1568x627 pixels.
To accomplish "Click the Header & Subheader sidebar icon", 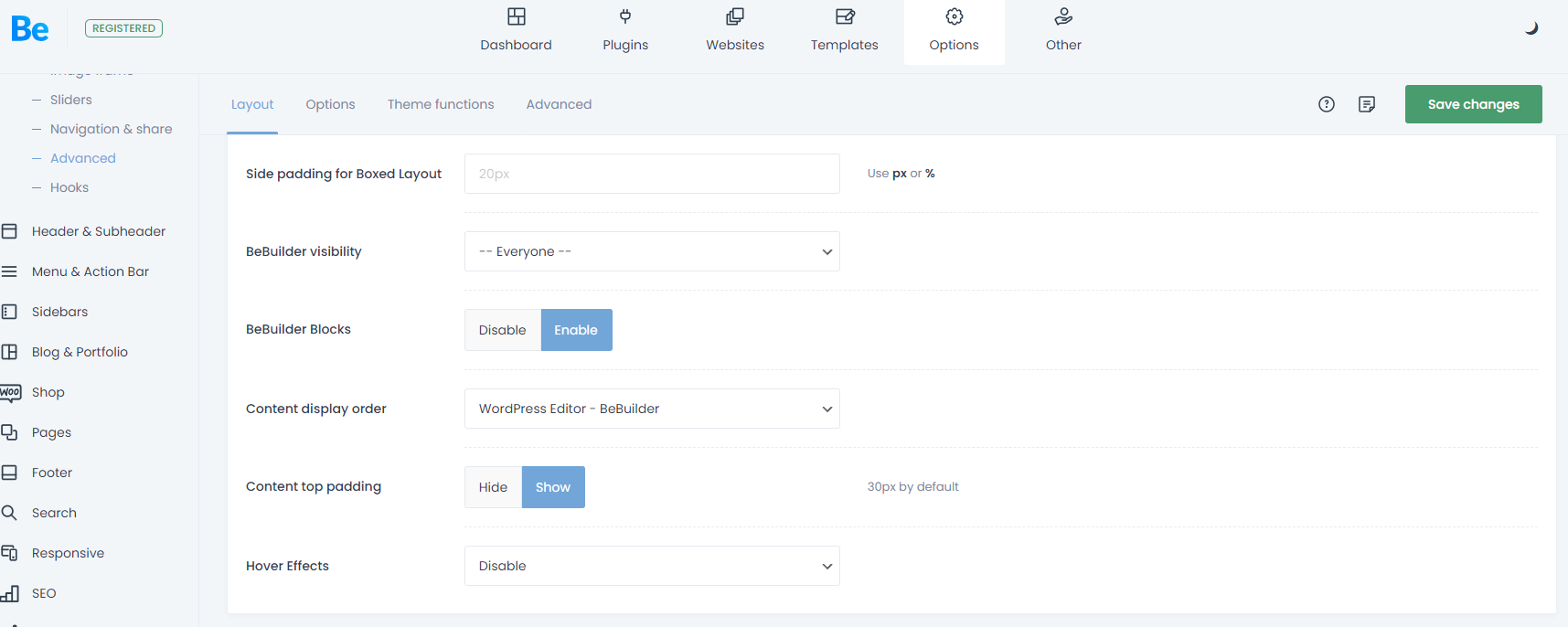I will pos(9,231).
